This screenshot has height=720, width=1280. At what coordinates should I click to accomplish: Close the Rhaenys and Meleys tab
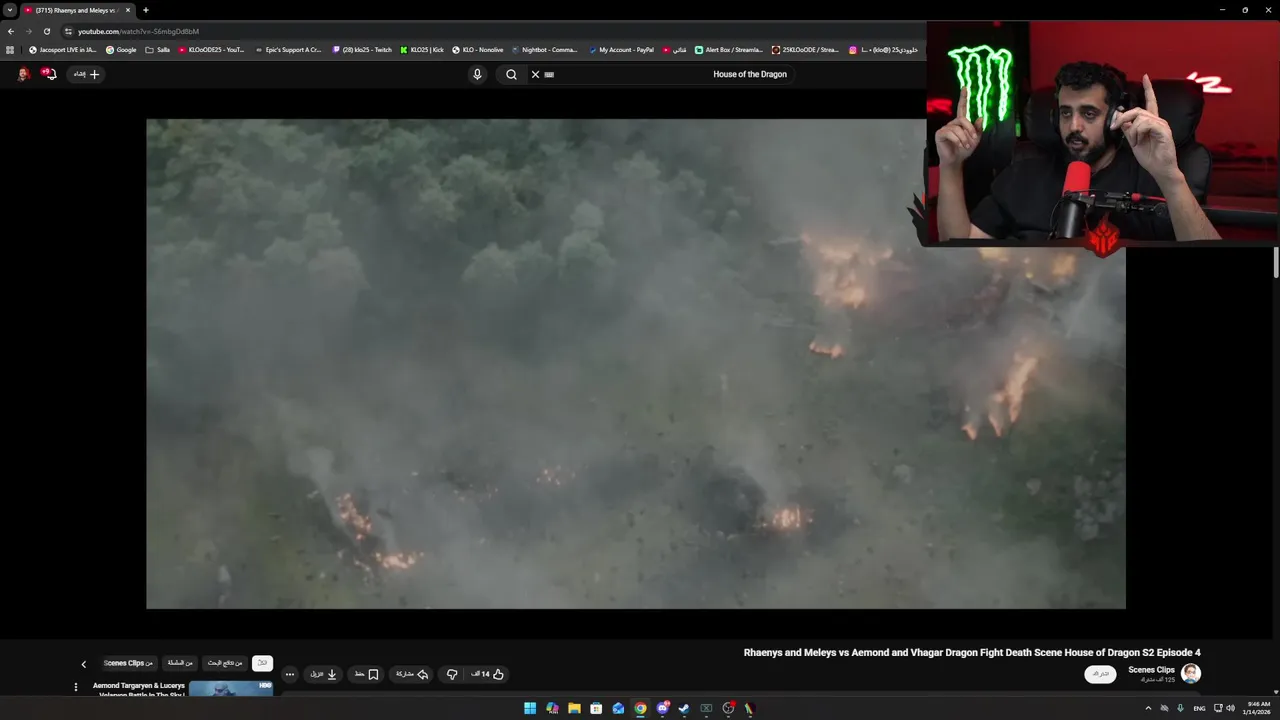[128, 10]
